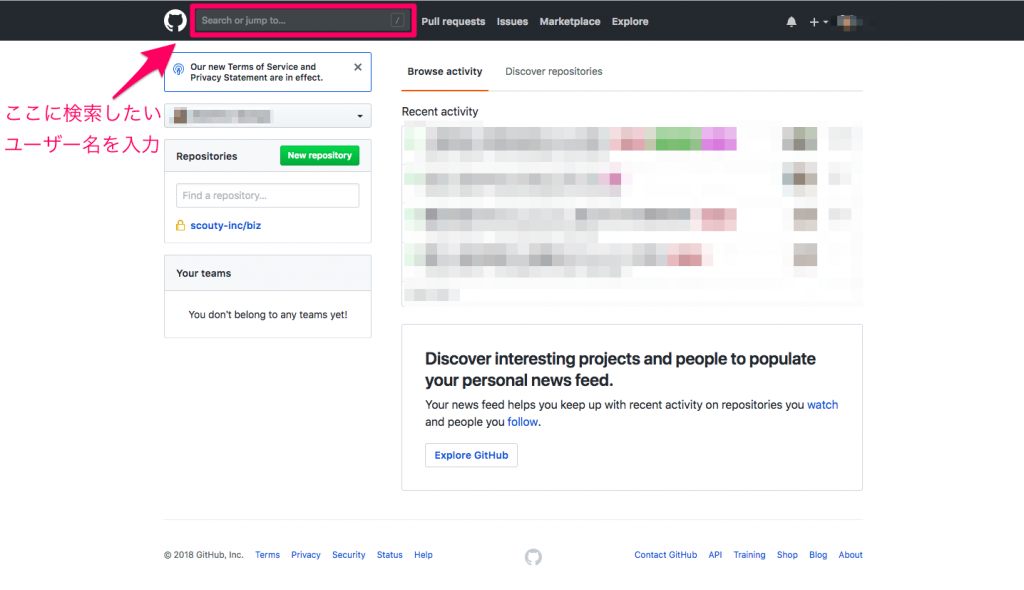The image size is (1024, 590).
Task: Click the footer GitHub logo mark
Action: click(533, 556)
